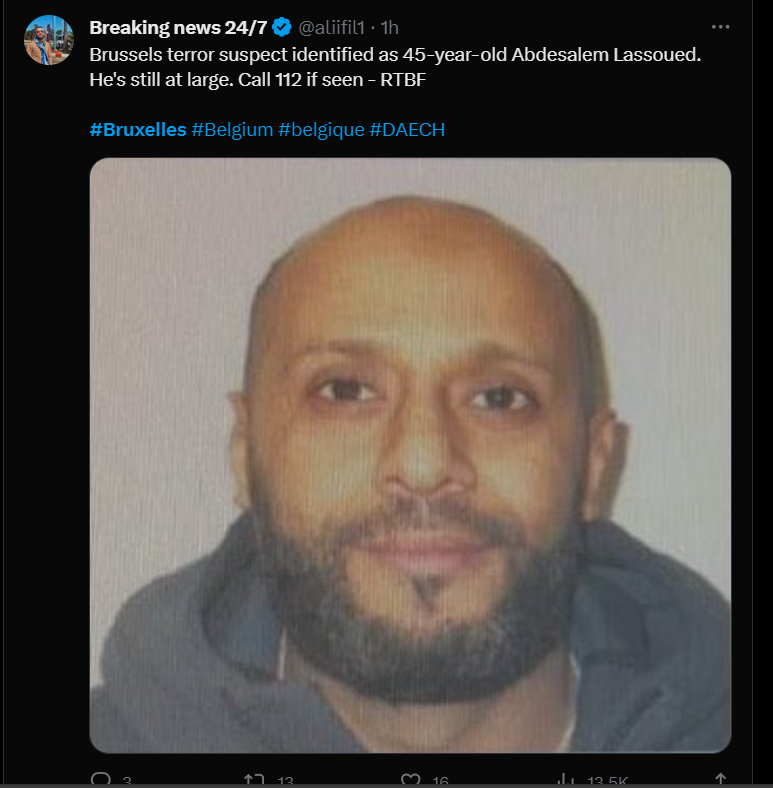Open tweet by clicking its body text
This screenshot has height=788, width=773.
(395, 67)
